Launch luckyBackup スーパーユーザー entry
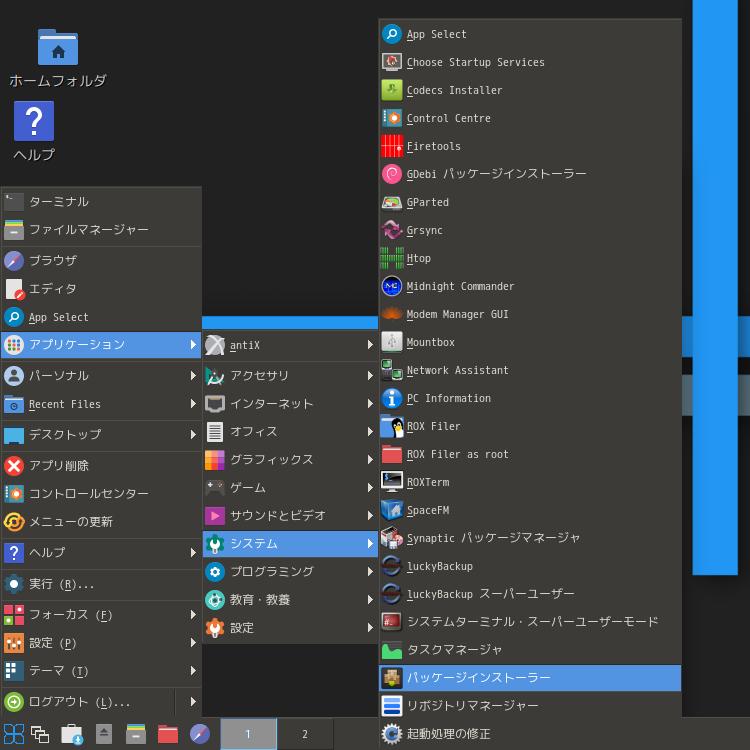This screenshot has width=750, height=750. point(530,594)
